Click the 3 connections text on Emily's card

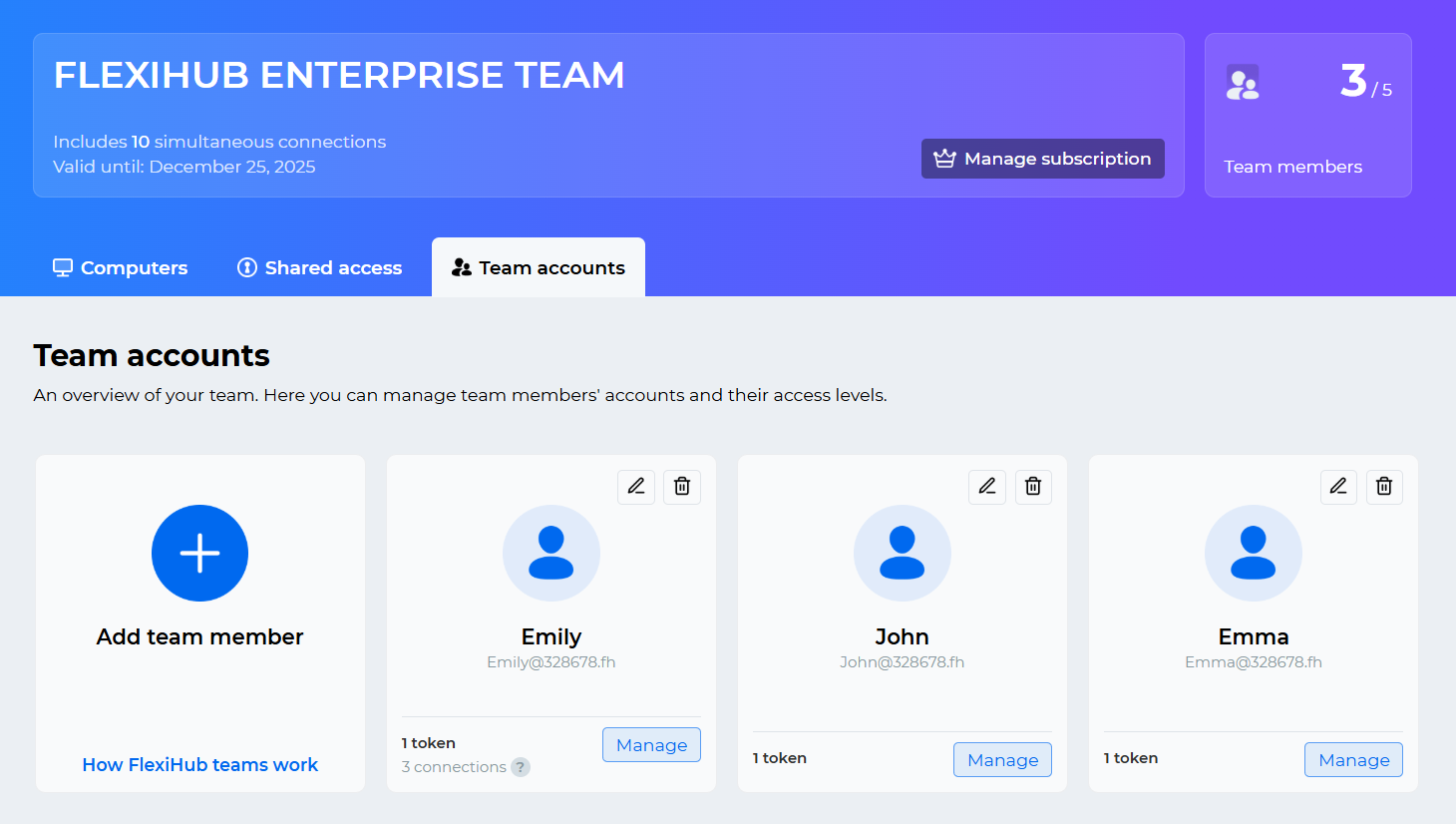[x=454, y=767]
